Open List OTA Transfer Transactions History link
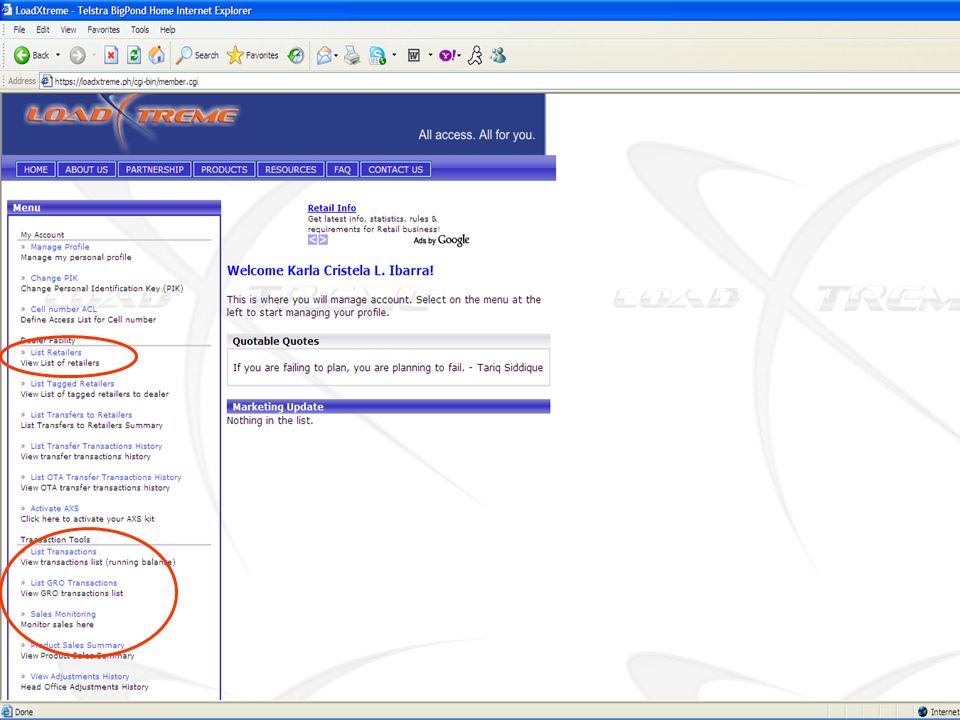This screenshot has width=960, height=720. click(106, 478)
